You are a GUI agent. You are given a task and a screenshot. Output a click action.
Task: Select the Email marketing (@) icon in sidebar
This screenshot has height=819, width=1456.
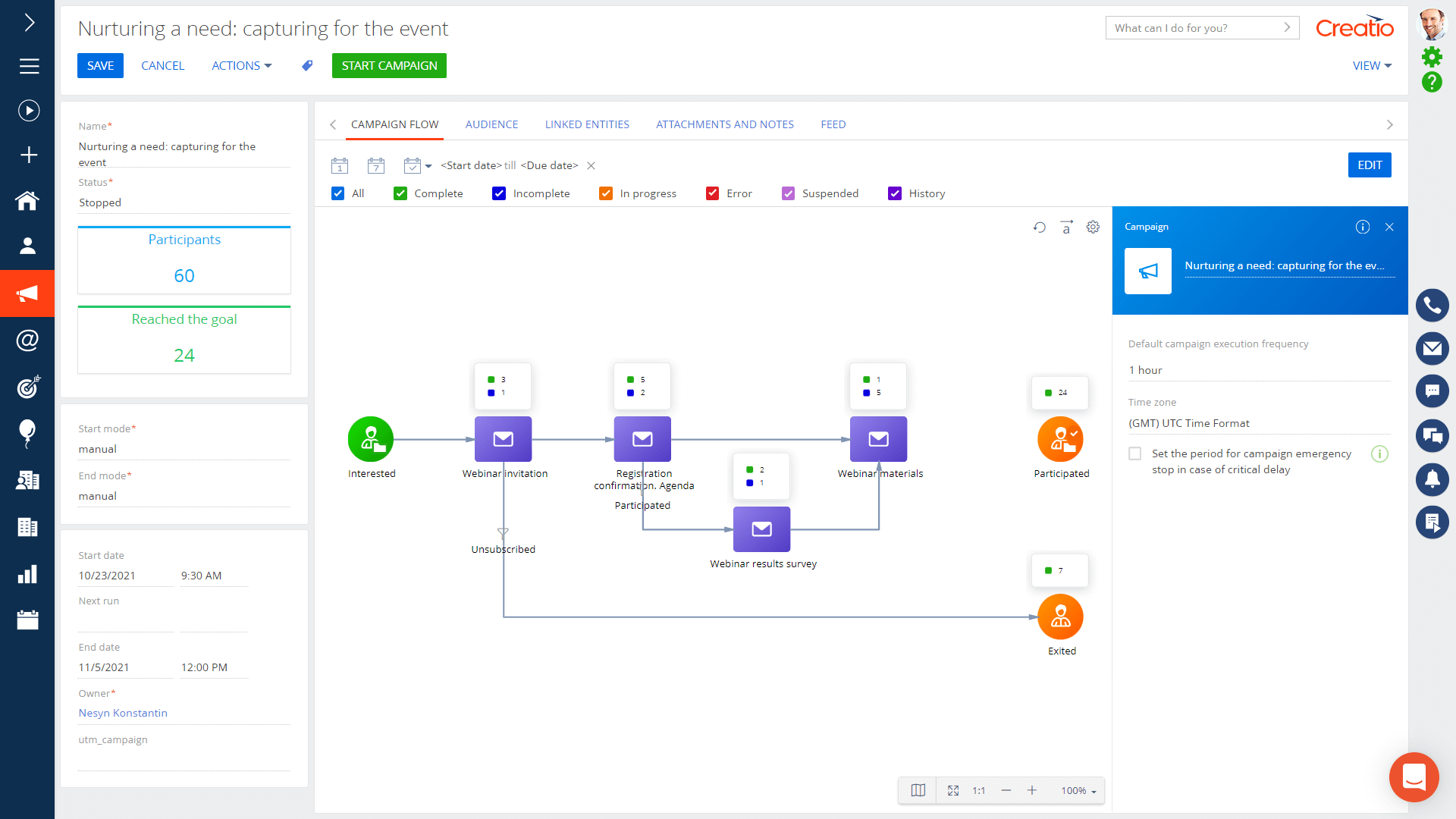click(x=27, y=340)
